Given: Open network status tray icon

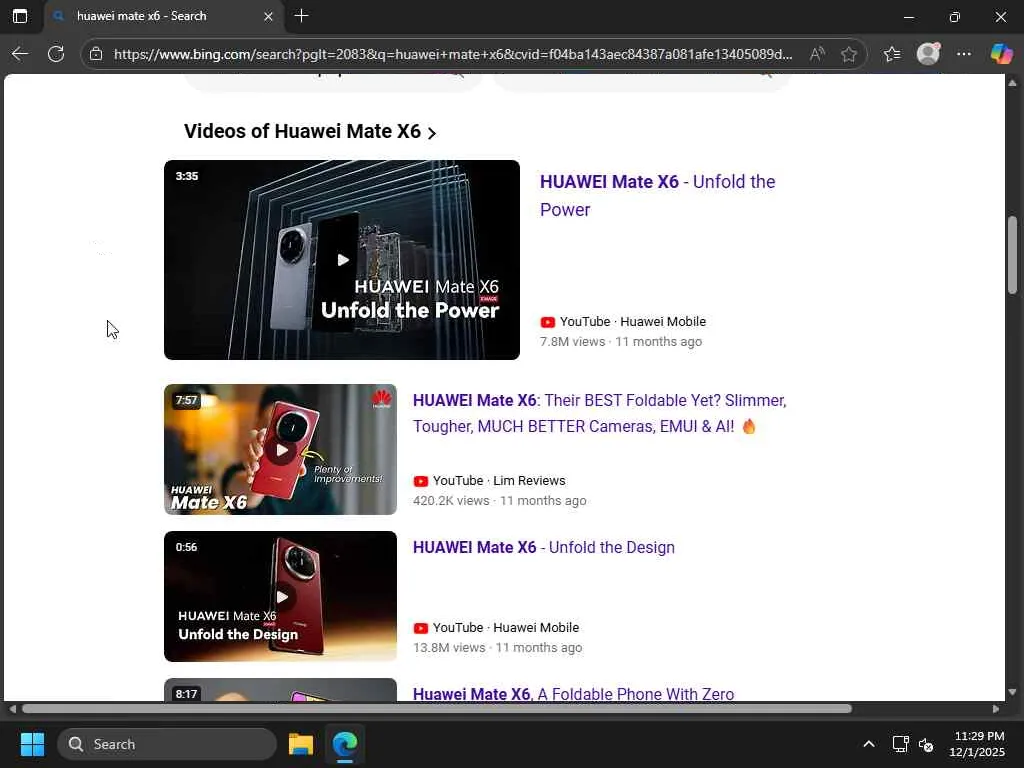Looking at the screenshot, I should (x=901, y=744).
